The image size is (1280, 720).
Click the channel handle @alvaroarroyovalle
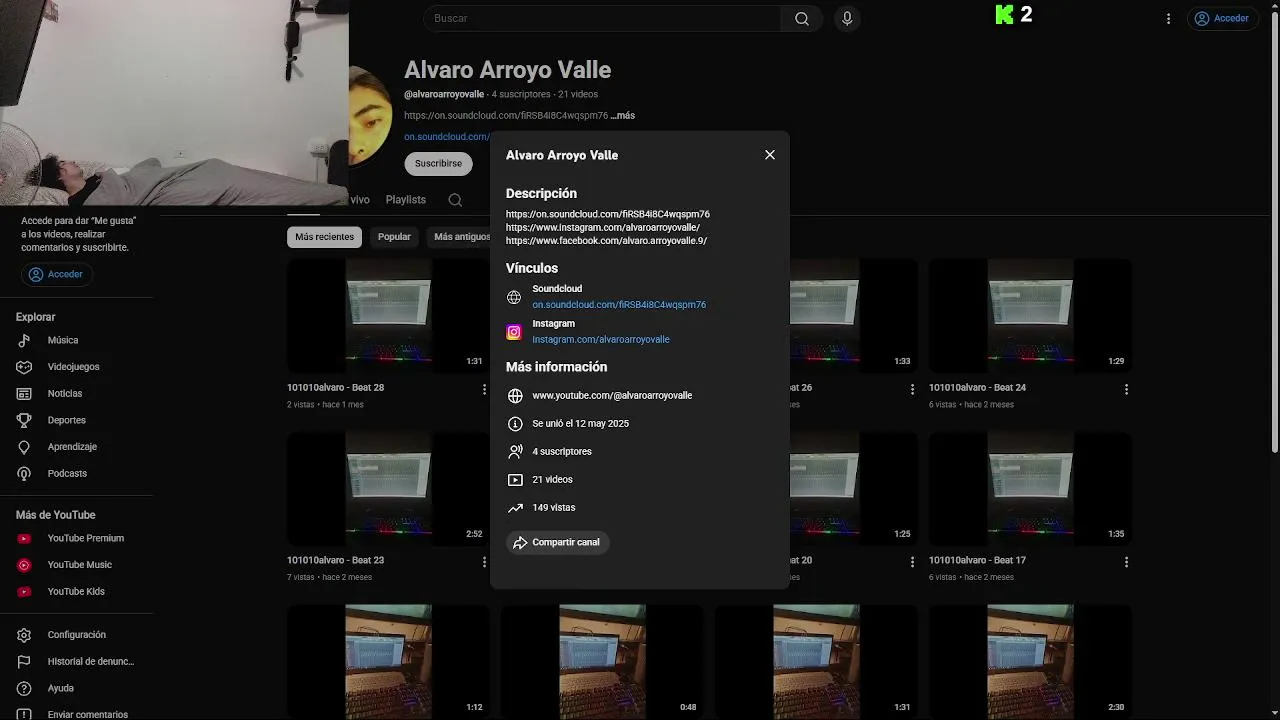[x=444, y=94]
